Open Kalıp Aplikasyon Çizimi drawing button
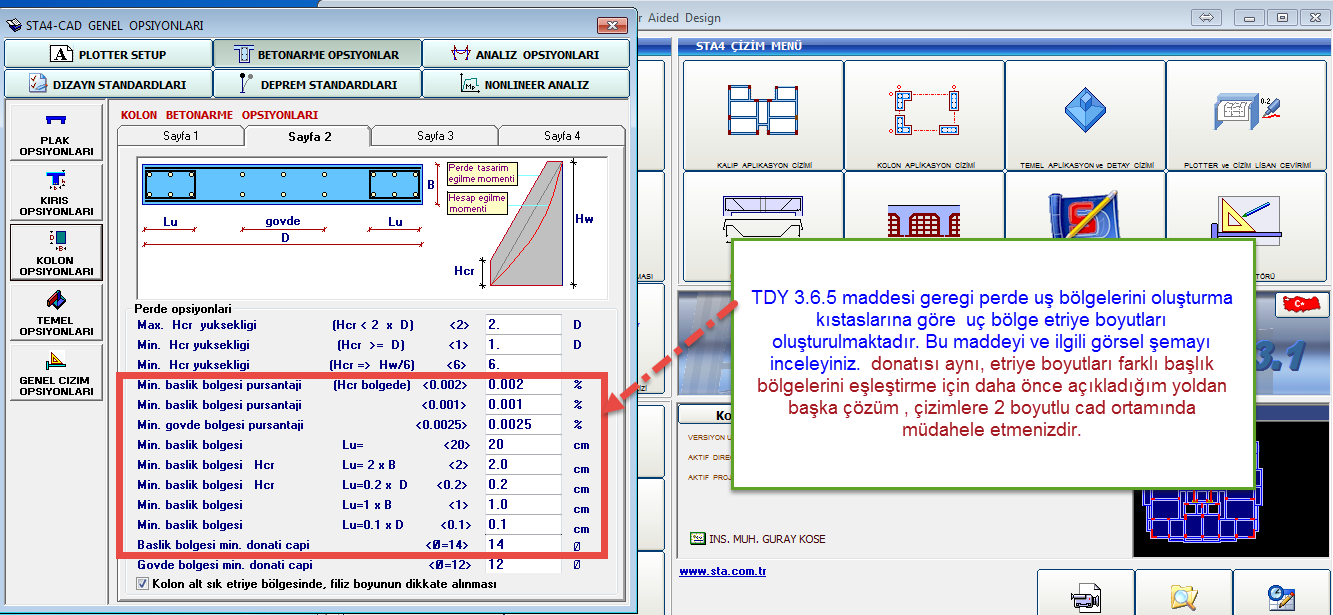This screenshot has height=615, width=1333. click(x=763, y=115)
